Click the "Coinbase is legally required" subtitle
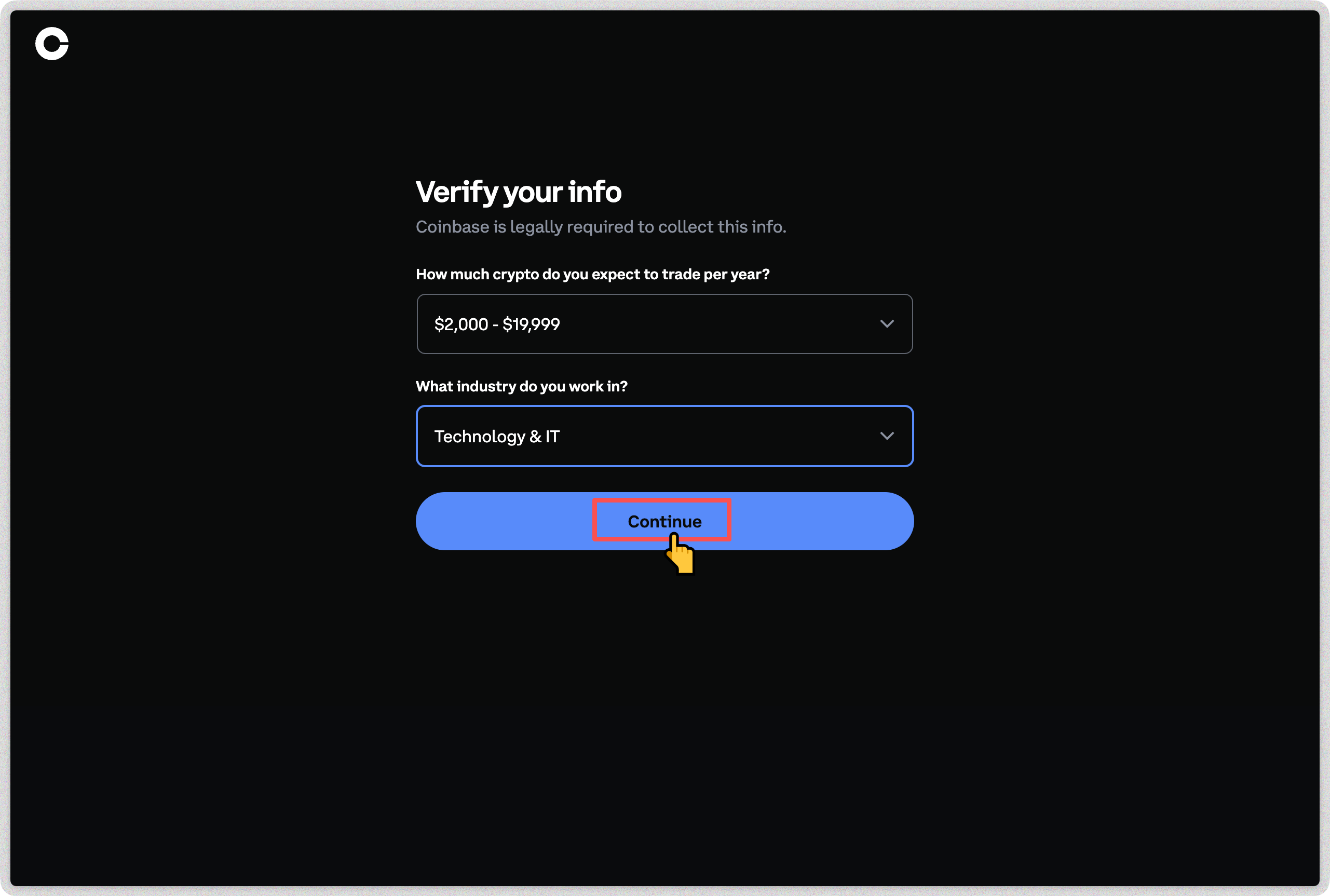The width and height of the screenshot is (1330, 896). click(x=601, y=227)
